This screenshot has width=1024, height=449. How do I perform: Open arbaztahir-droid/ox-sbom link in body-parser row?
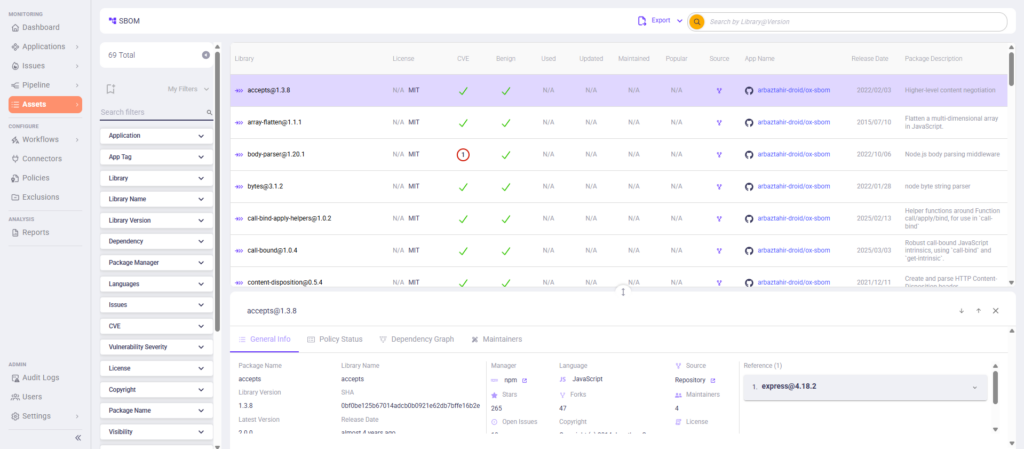(x=793, y=155)
